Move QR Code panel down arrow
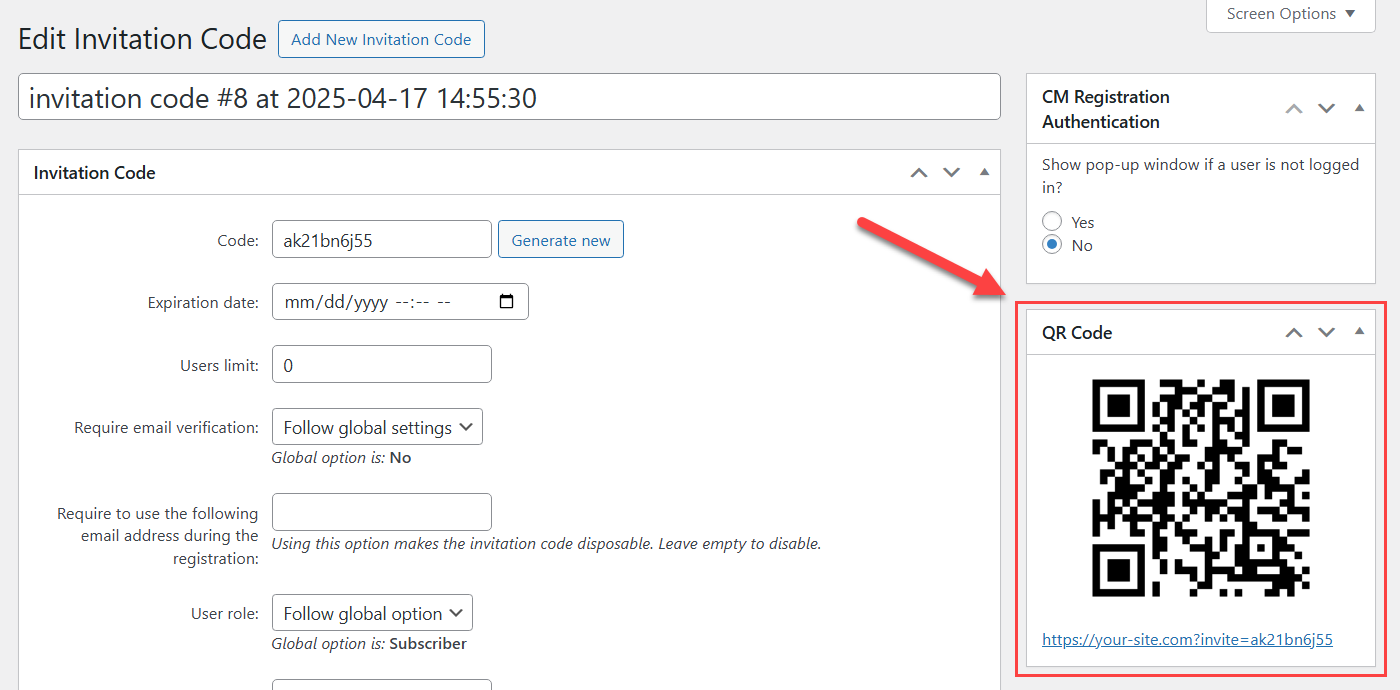This screenshot has height=690, width=1400. click(1326, 332)
